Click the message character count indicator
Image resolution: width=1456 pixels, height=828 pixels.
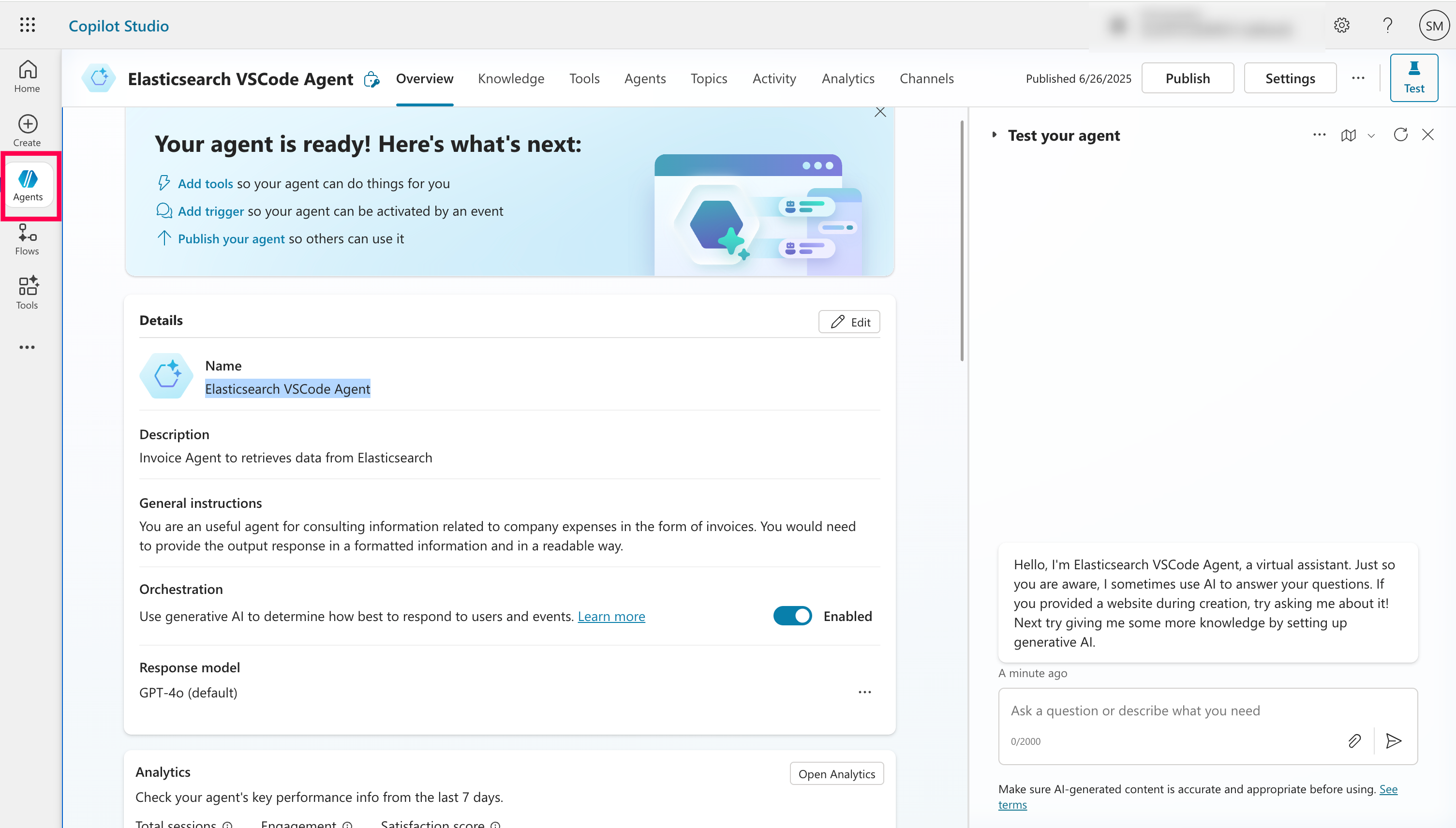coord(1026,741)
